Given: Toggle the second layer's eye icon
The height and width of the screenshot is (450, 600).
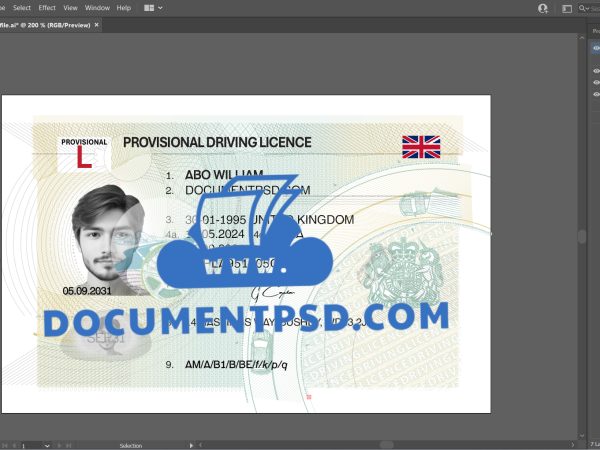Looking at the screenshot, I should (x=596, y=71).
